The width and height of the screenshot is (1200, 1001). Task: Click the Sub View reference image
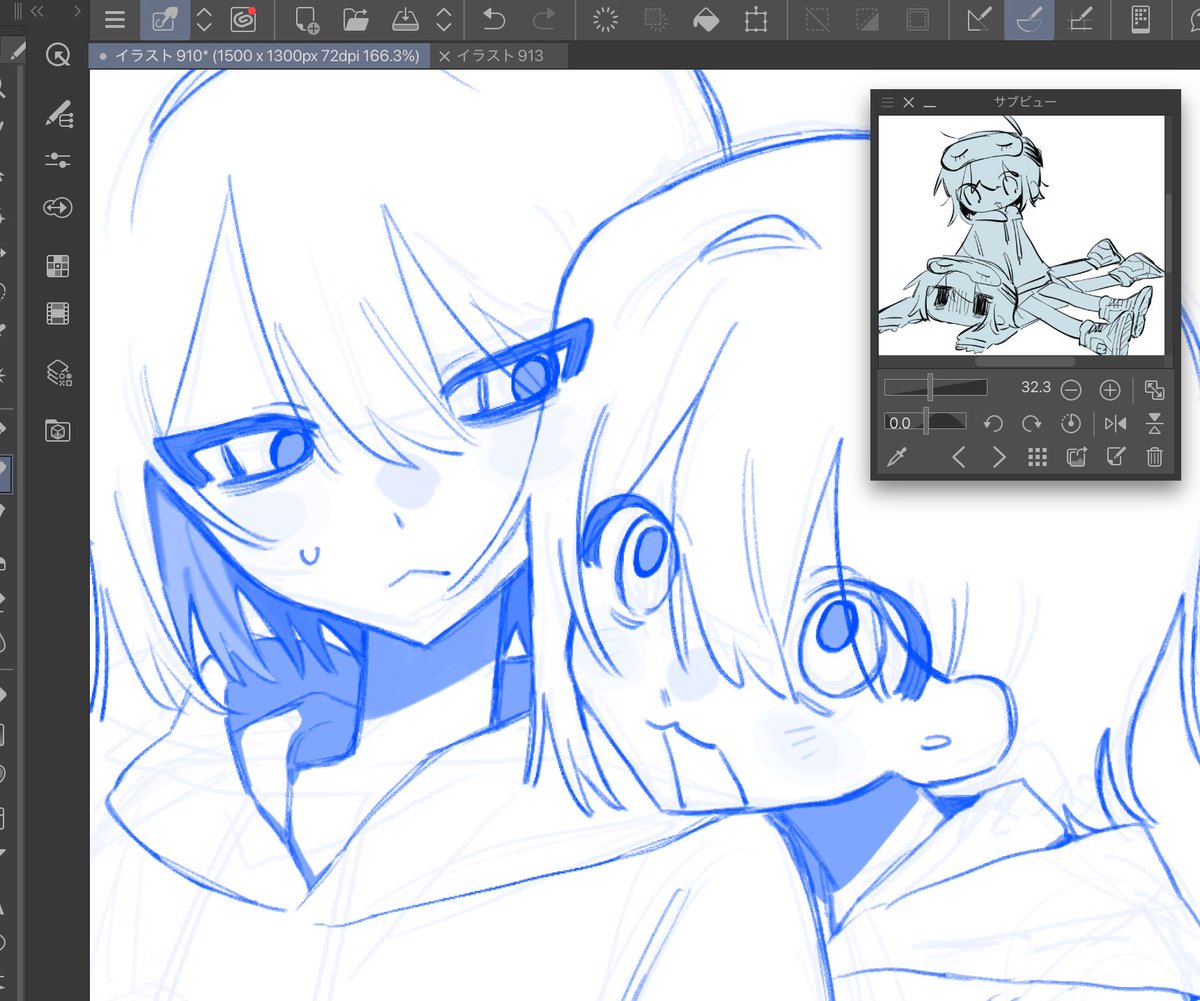click(x=1021, y=235)
